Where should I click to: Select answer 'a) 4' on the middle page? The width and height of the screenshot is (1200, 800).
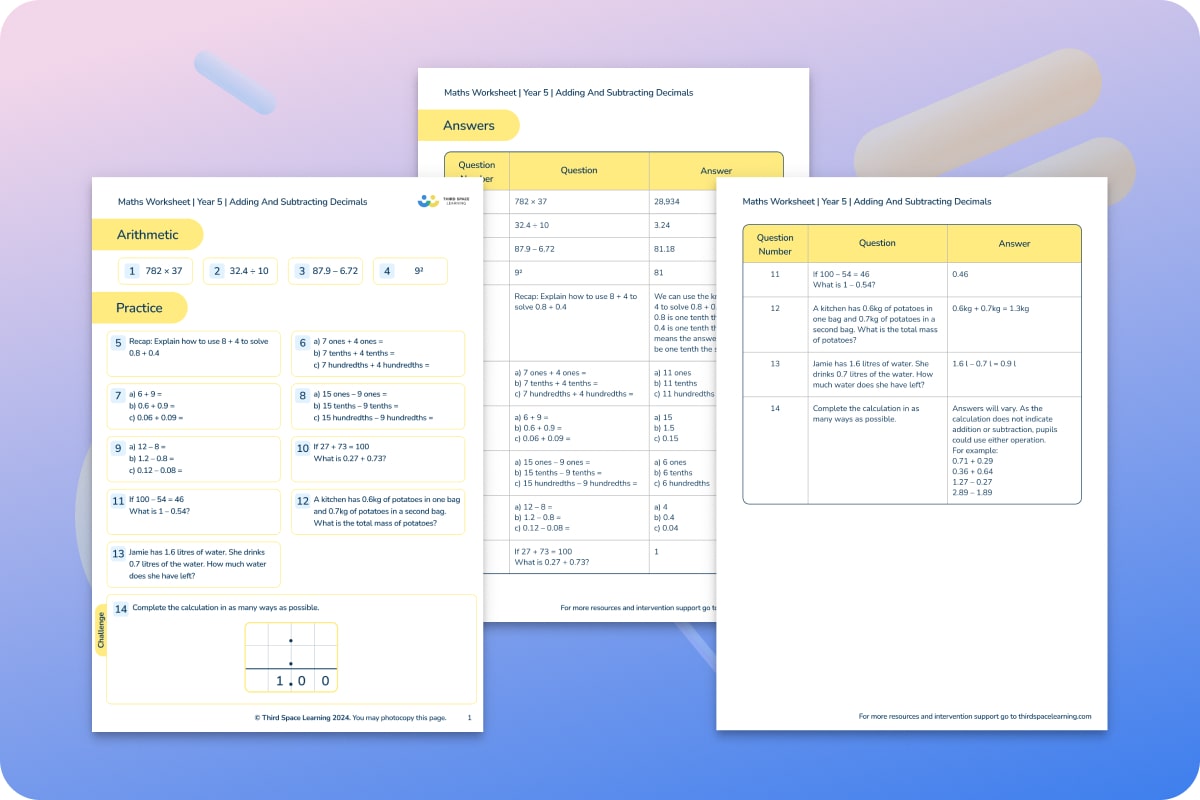pyautogui.click(x=662, y=506)
